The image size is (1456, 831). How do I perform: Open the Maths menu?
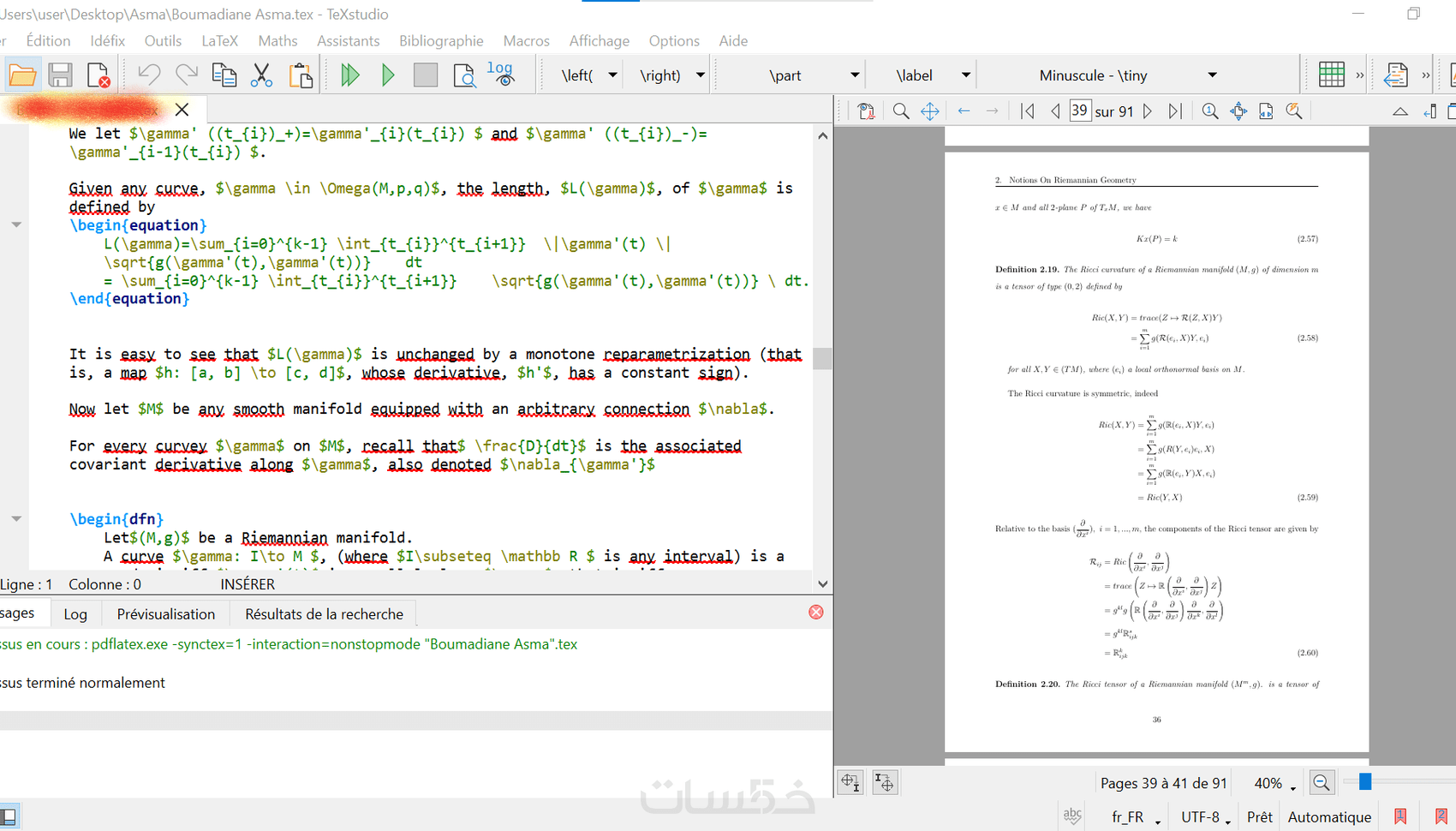pos(277,40)
